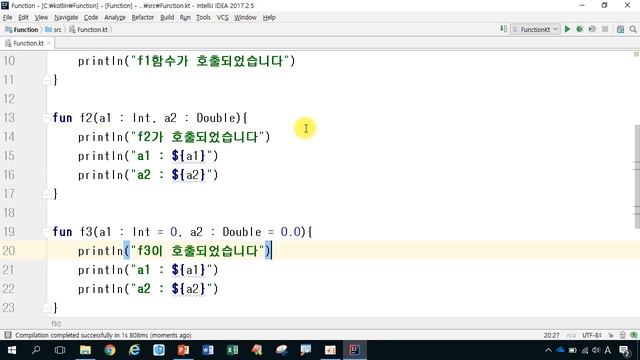This screenshot has width=640, height=360.
Task: Open the Edit menu
Action: [23, 18]
